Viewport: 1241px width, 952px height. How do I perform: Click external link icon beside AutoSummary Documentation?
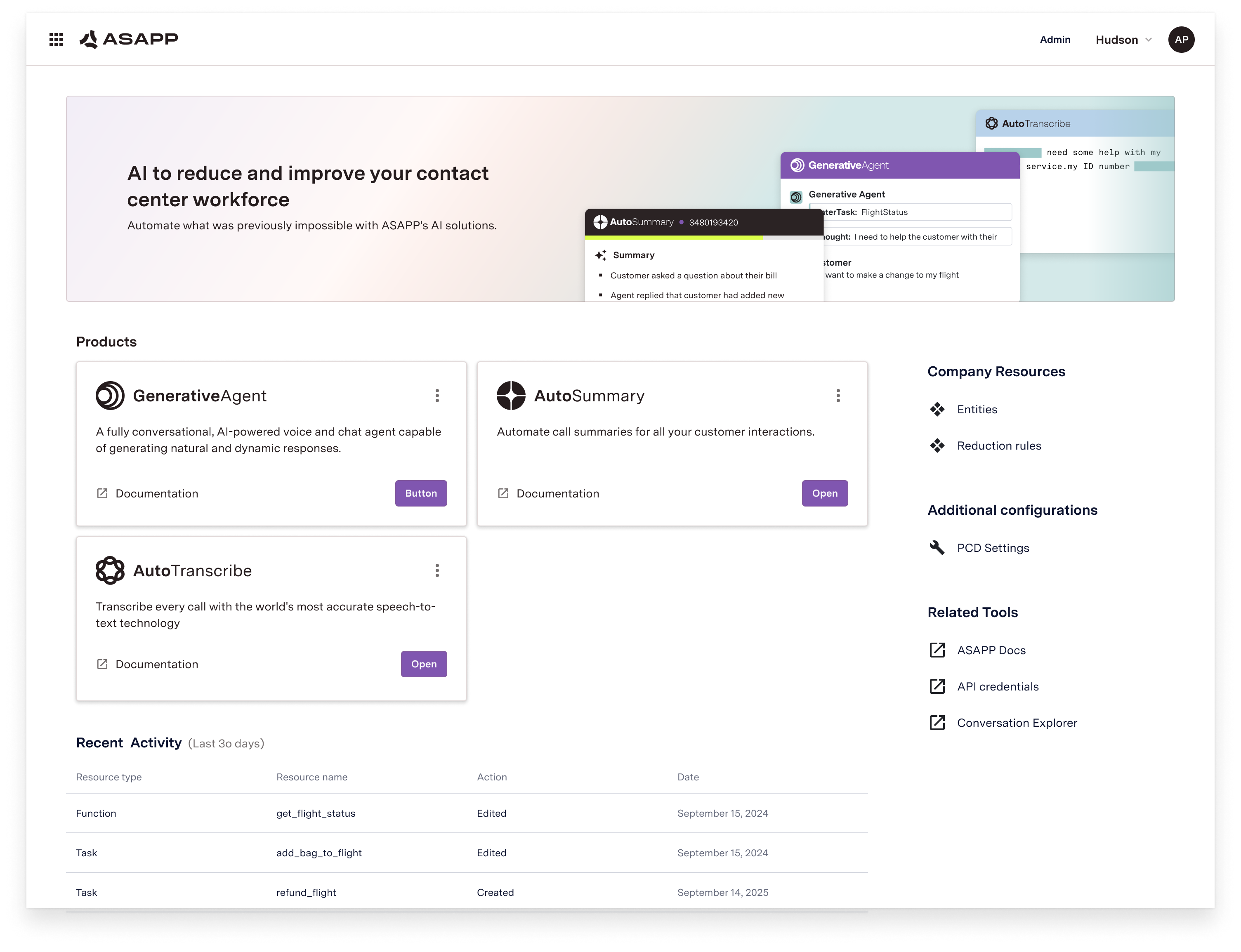click(503, 494)
